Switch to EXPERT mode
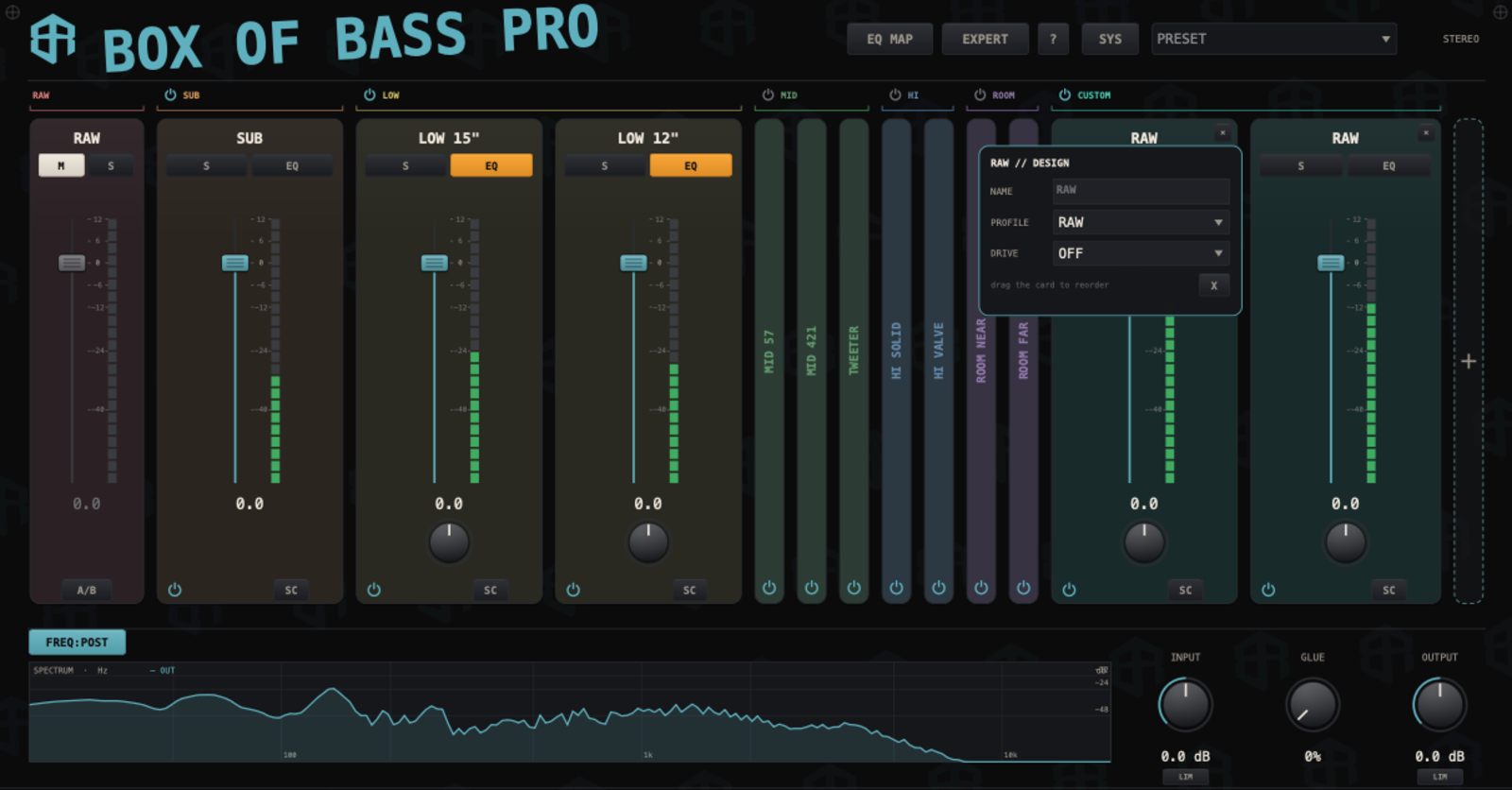This screenshot has height=790, width=1512. [985, 39]
